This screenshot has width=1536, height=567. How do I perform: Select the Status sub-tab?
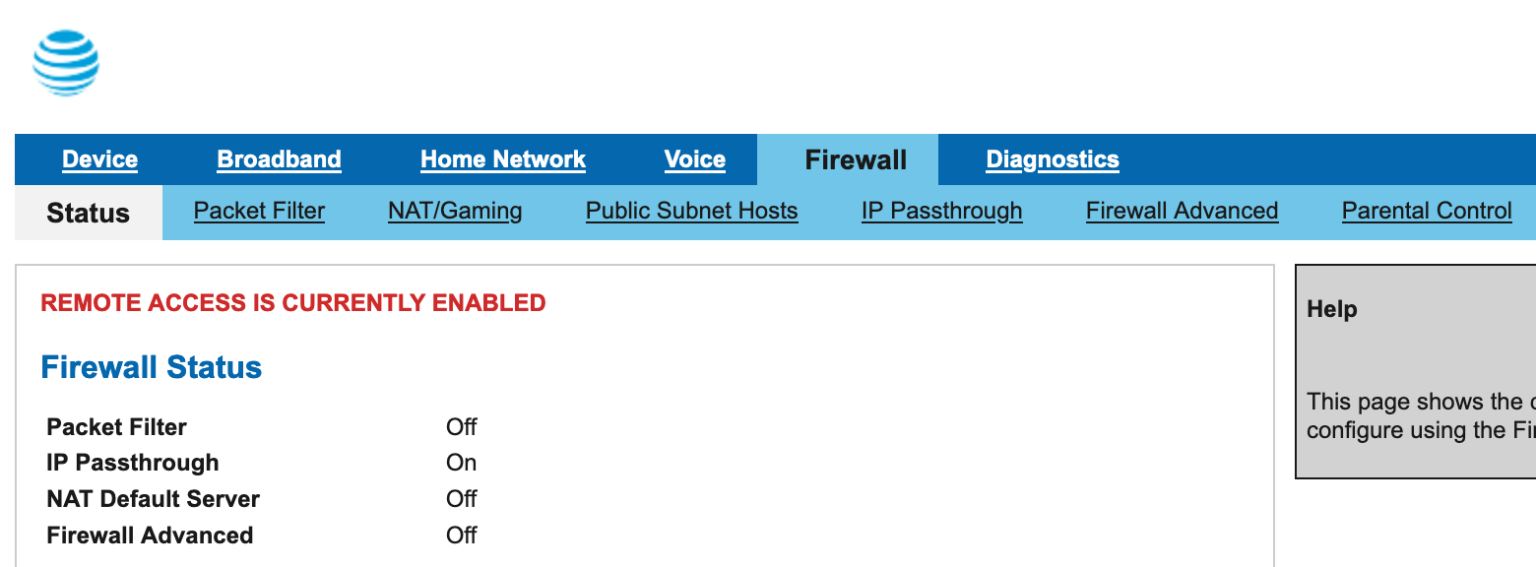[x=88, y=213]
